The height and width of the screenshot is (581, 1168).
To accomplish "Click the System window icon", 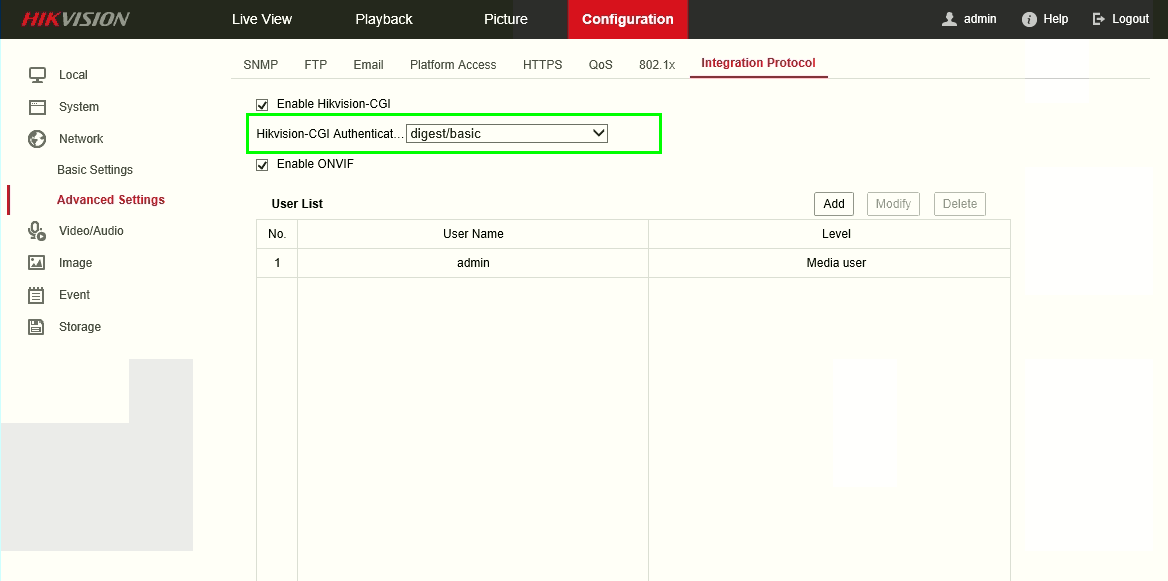I will point(37,107).
